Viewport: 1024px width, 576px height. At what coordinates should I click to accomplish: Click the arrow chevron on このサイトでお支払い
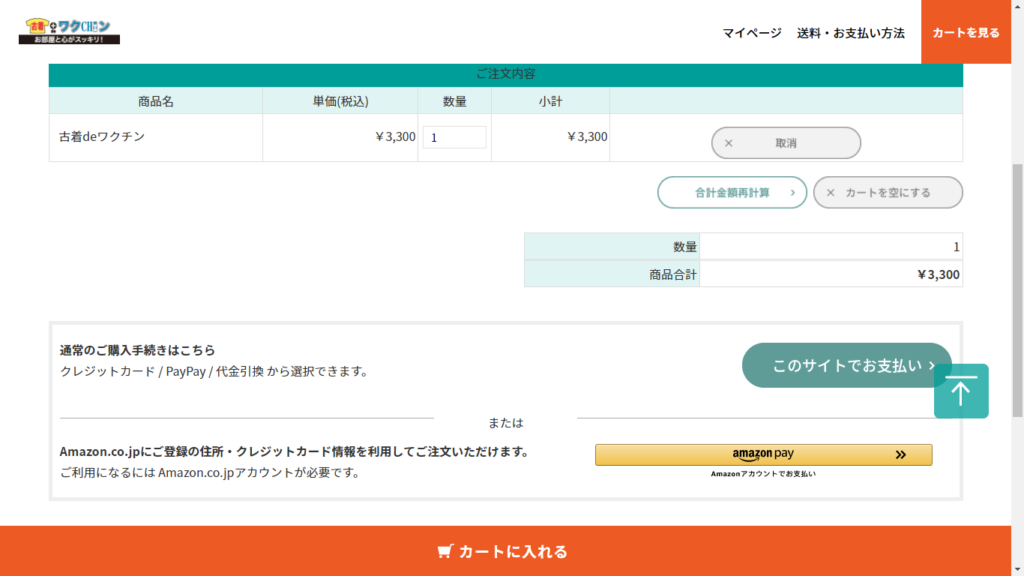[x=932, y=366]
